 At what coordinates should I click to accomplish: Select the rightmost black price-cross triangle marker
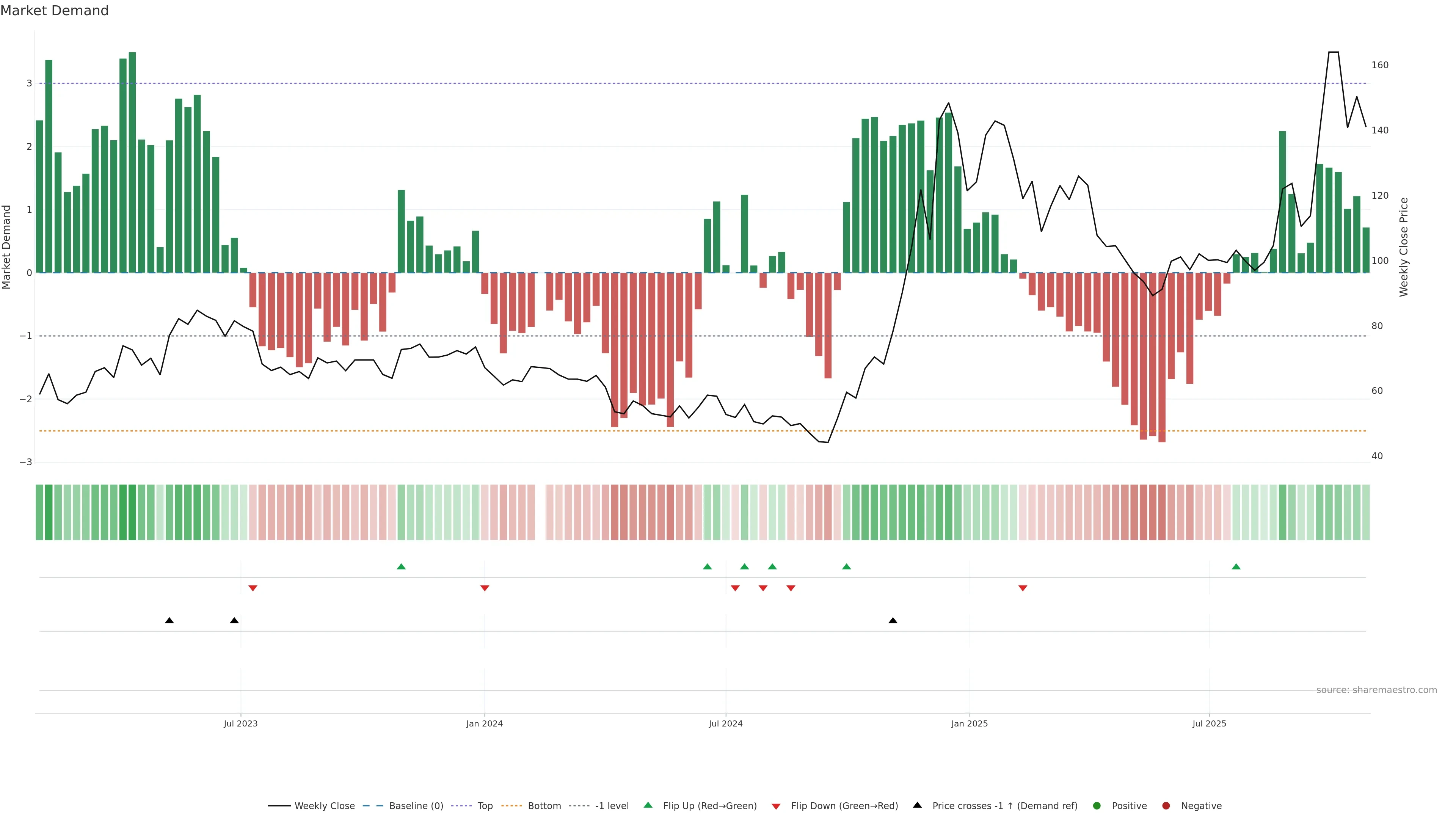pos(893,620)
